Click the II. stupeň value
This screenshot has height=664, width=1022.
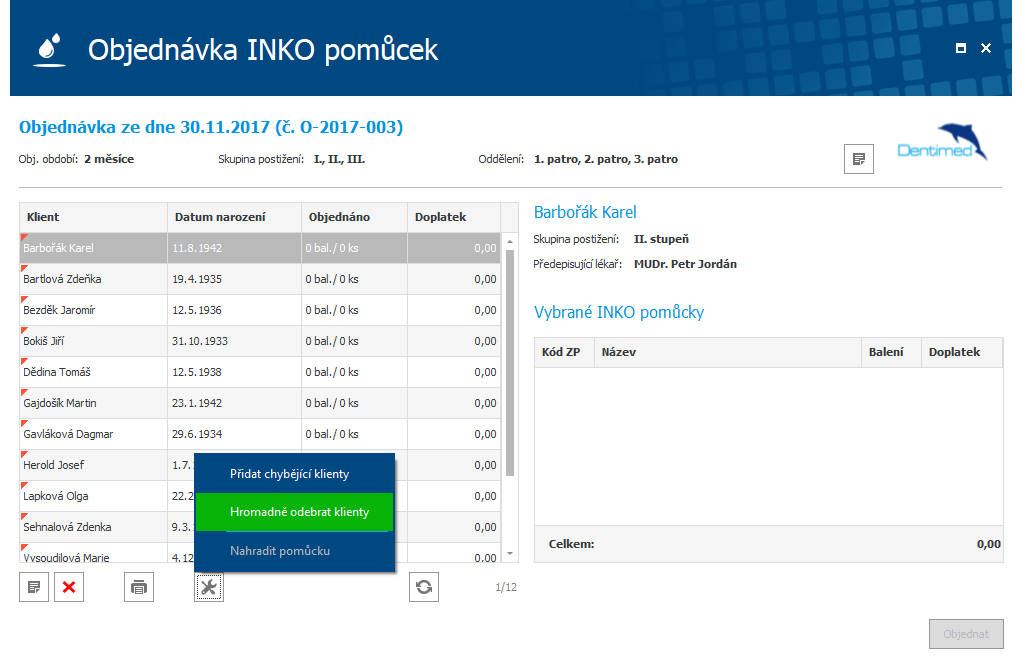coord(661,239)
